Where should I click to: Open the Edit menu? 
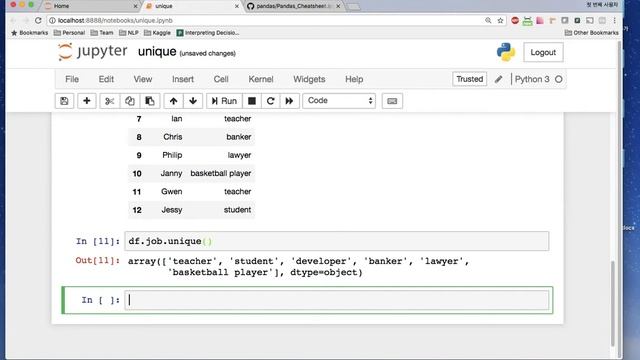click(106, 79)
